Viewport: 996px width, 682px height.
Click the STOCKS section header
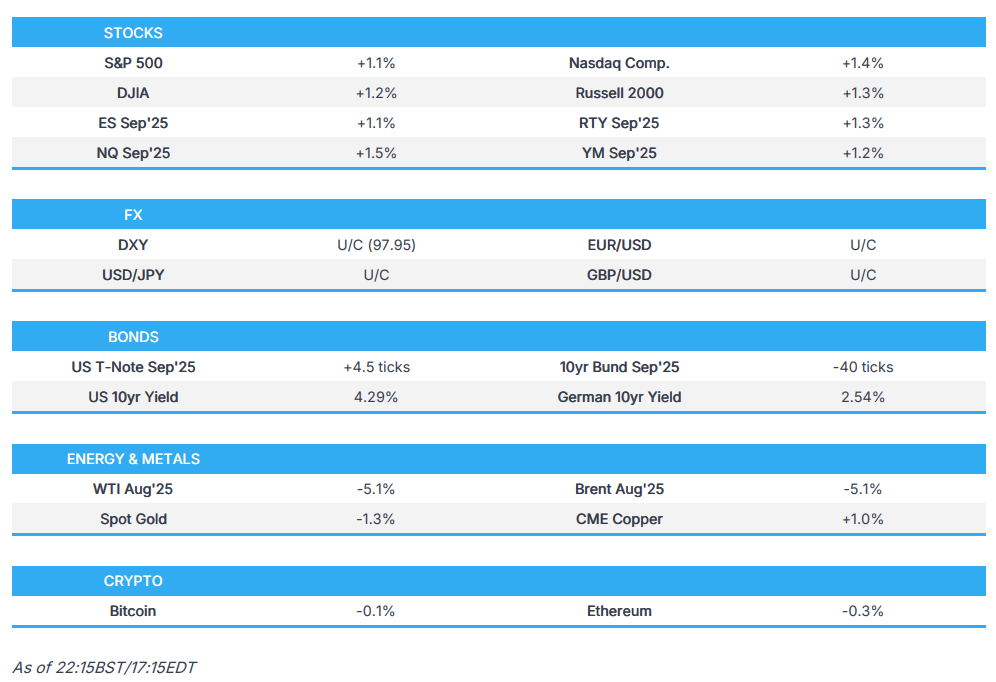click(133, 33)
